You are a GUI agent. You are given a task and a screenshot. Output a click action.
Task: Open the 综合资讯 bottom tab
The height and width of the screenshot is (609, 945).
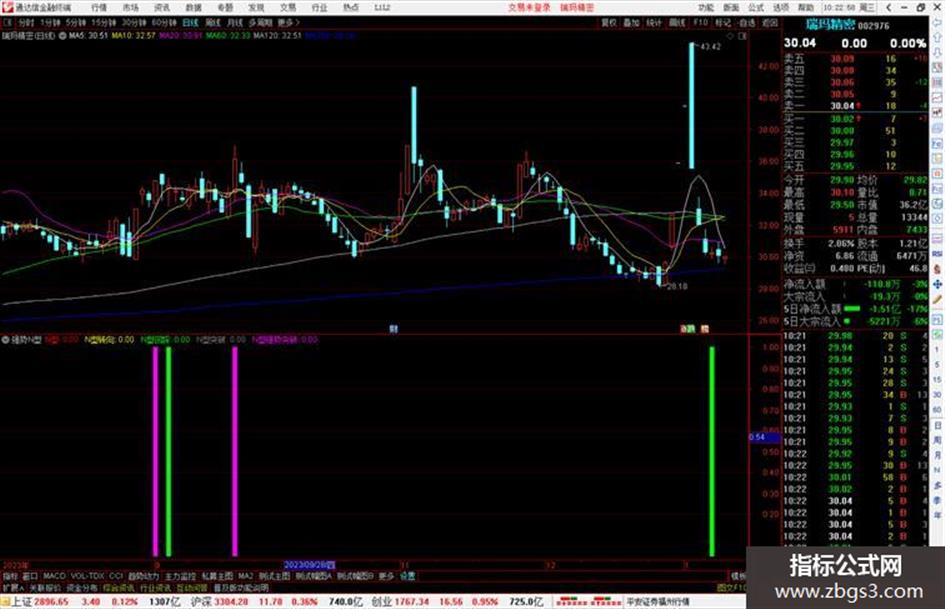[118, 587]
